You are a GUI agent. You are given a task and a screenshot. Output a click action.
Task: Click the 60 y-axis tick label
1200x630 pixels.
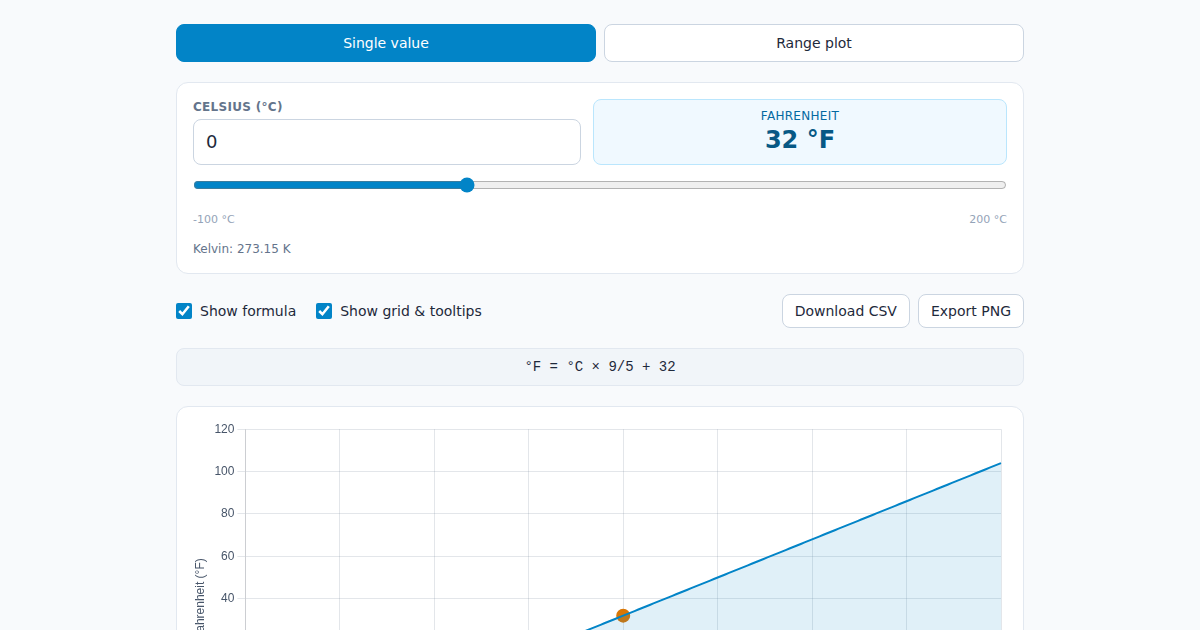pos(227,556)
